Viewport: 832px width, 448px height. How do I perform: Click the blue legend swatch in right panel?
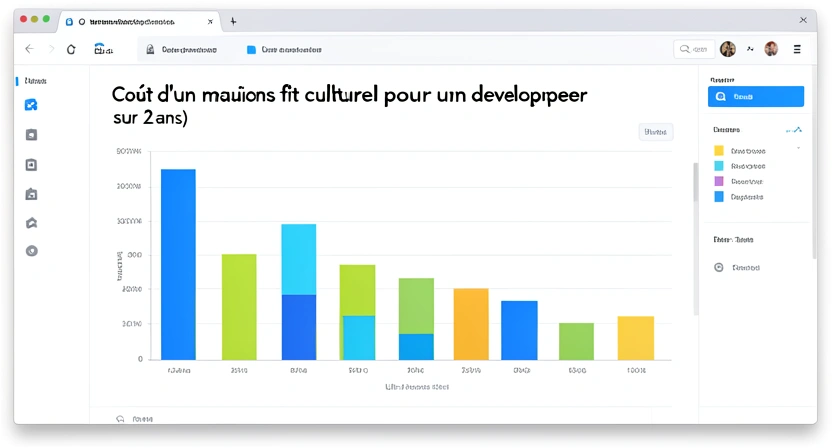[x=719, y=197]
